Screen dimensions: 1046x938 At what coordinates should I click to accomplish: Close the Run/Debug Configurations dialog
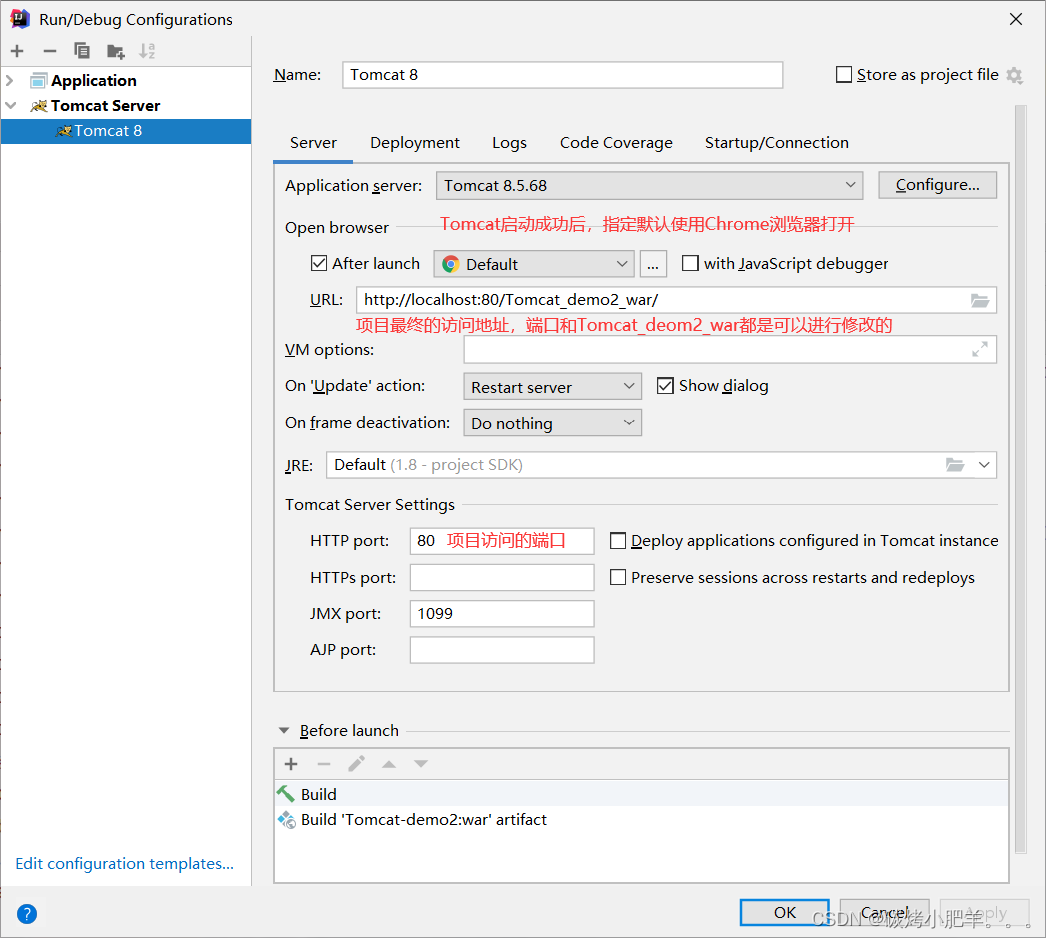(x=1015, y=19)
